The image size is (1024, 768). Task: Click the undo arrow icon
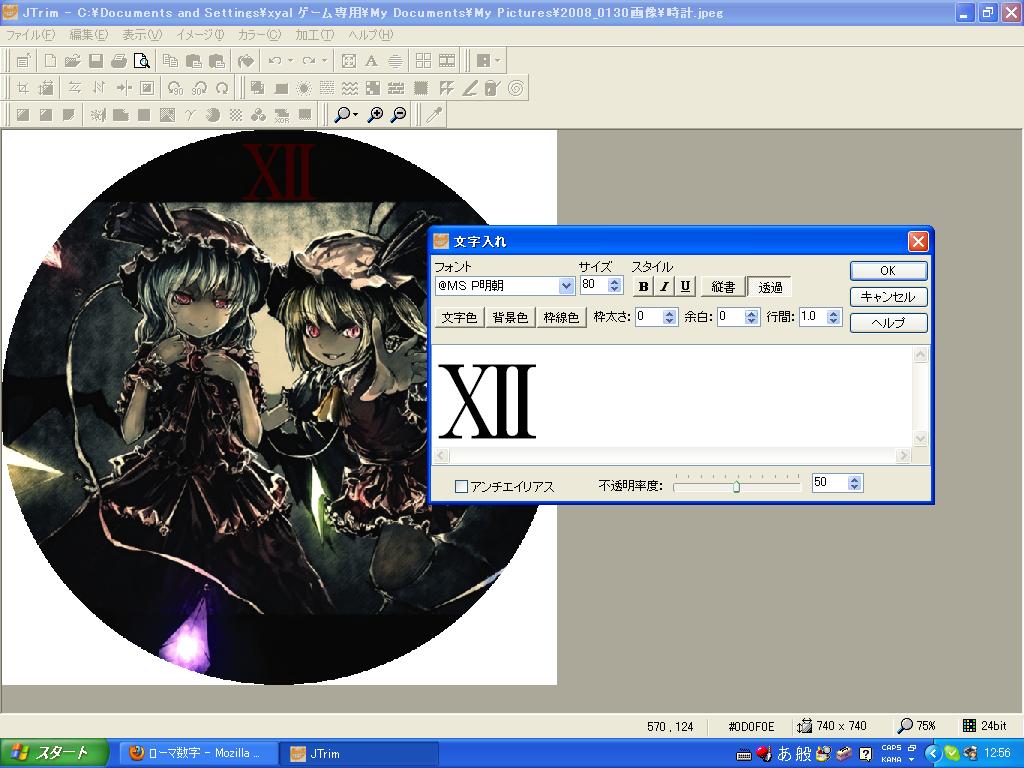click(x=274, y=61)
